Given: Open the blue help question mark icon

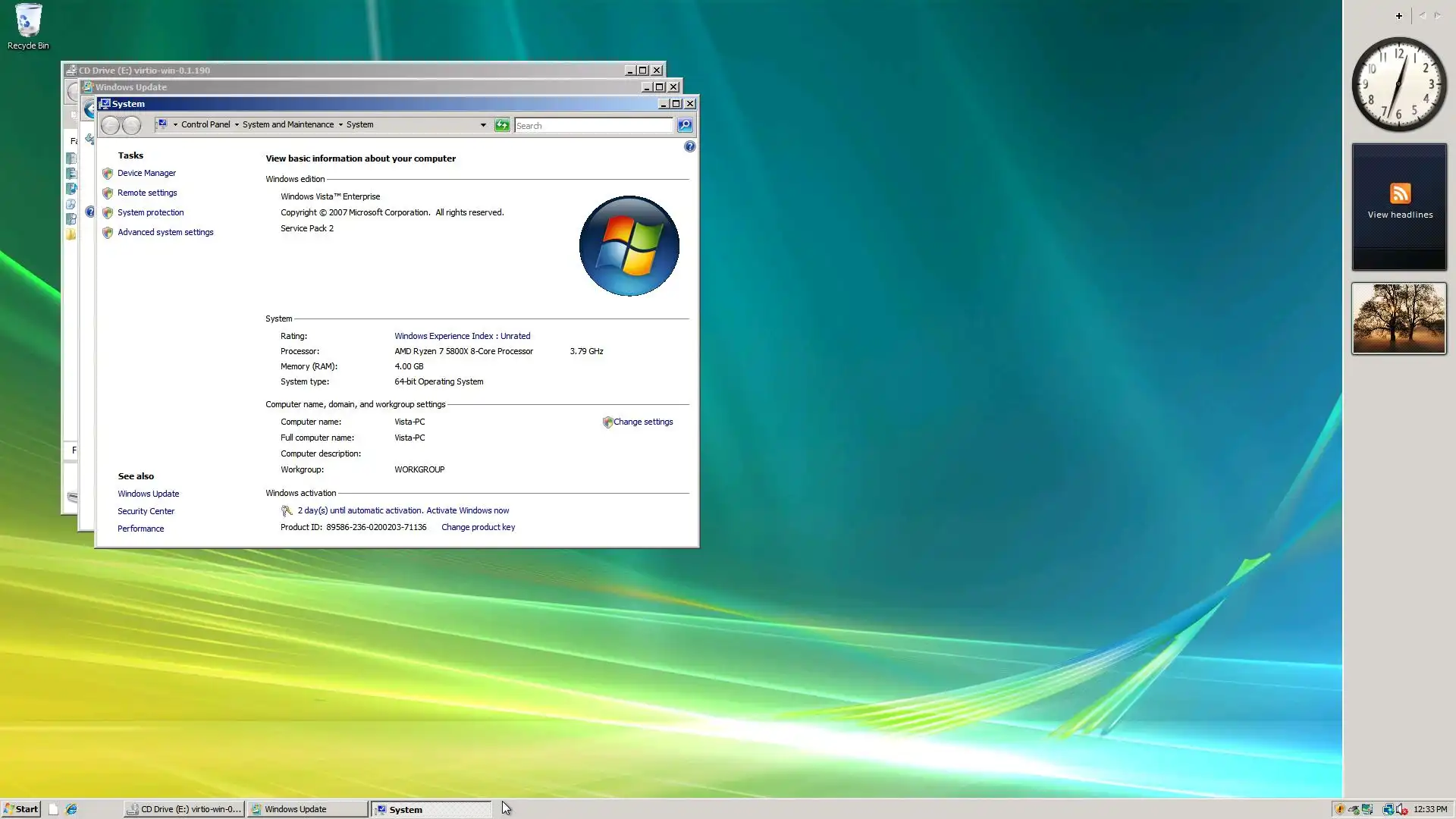Looking at the screenshot, I should tap(689, 146).
